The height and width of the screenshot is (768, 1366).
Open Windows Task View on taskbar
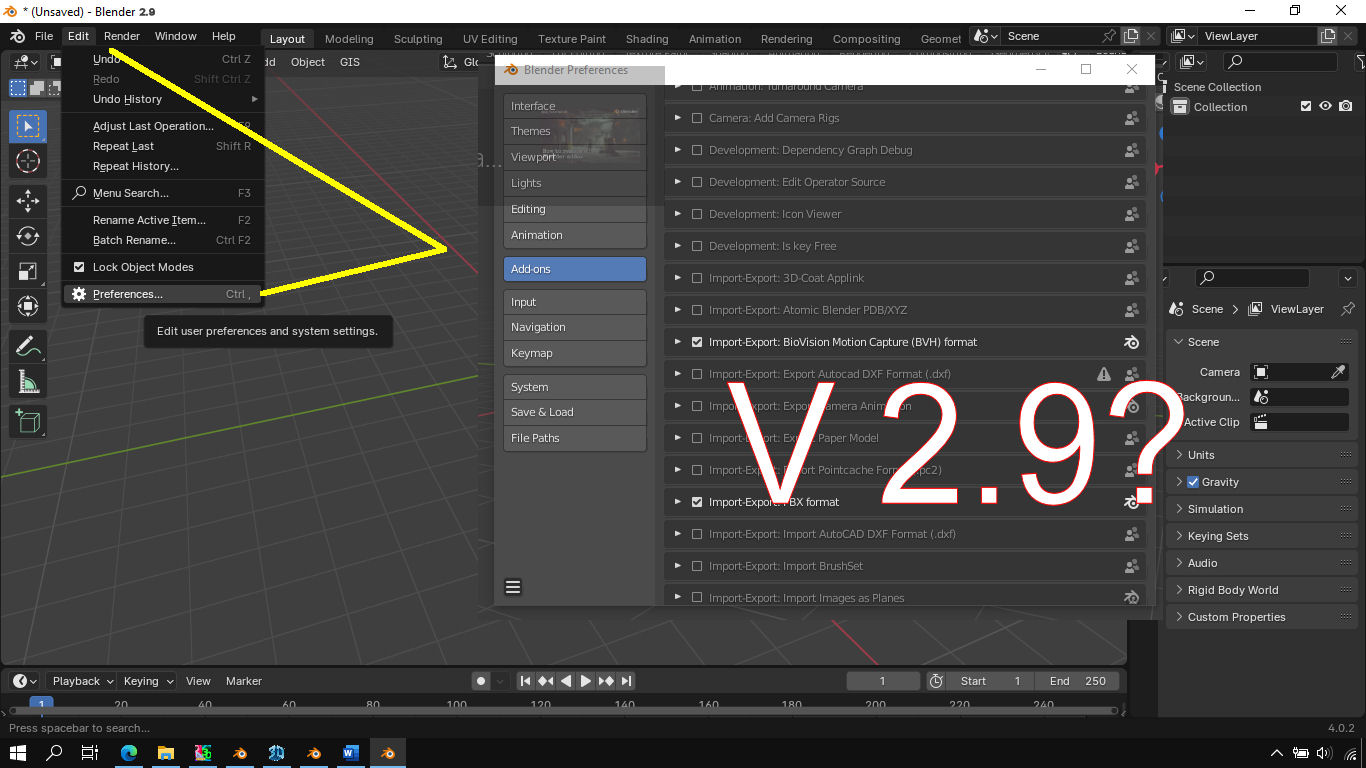pyautogui.click(x=89, y=753)
